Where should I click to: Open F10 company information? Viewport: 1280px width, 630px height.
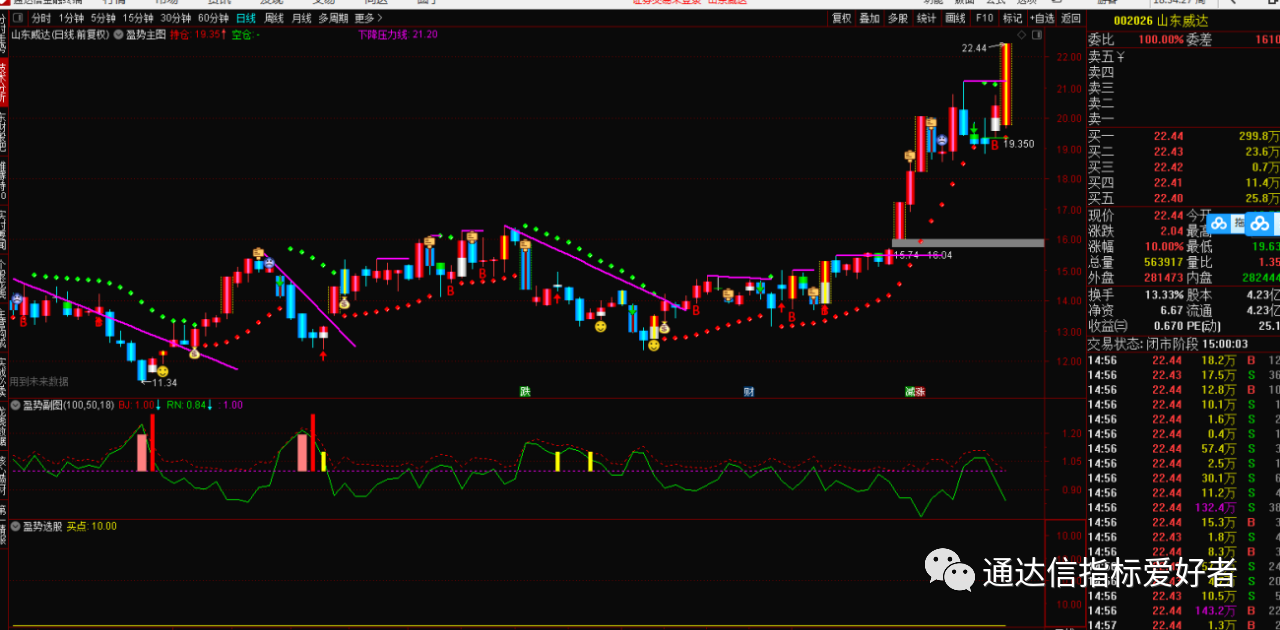pos(985,18)
